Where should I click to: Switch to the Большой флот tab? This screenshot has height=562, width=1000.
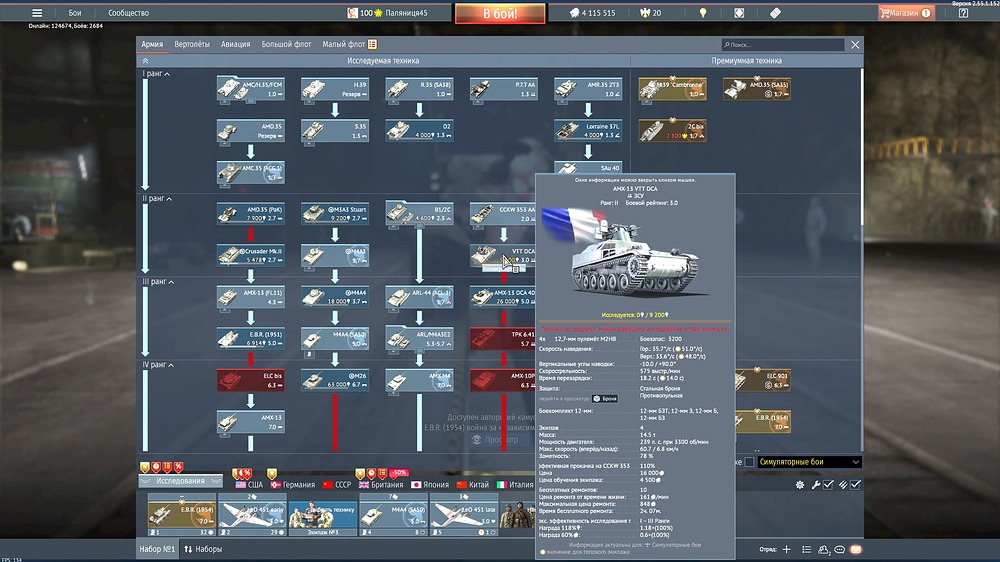coord(286,44)
